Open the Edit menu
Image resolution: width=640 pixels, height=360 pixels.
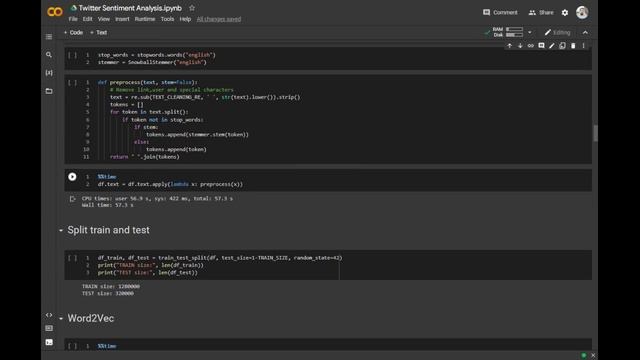pyautogui.click(x=87, y=19)
